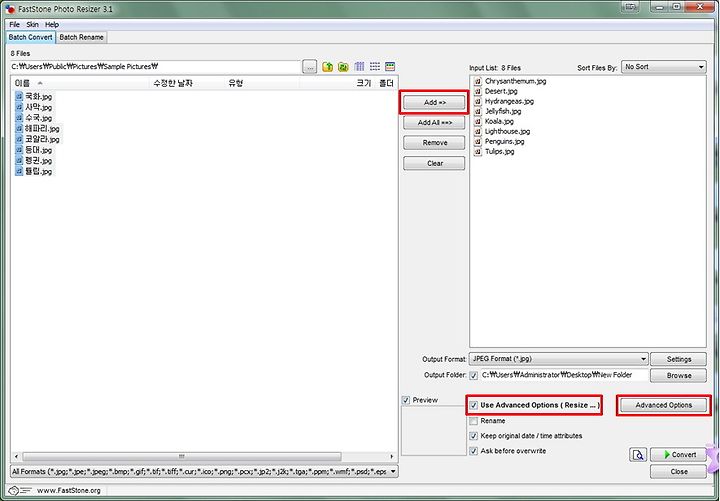Open the Skin menu
This screenshot has height=501, width=720.
point(32,24)
